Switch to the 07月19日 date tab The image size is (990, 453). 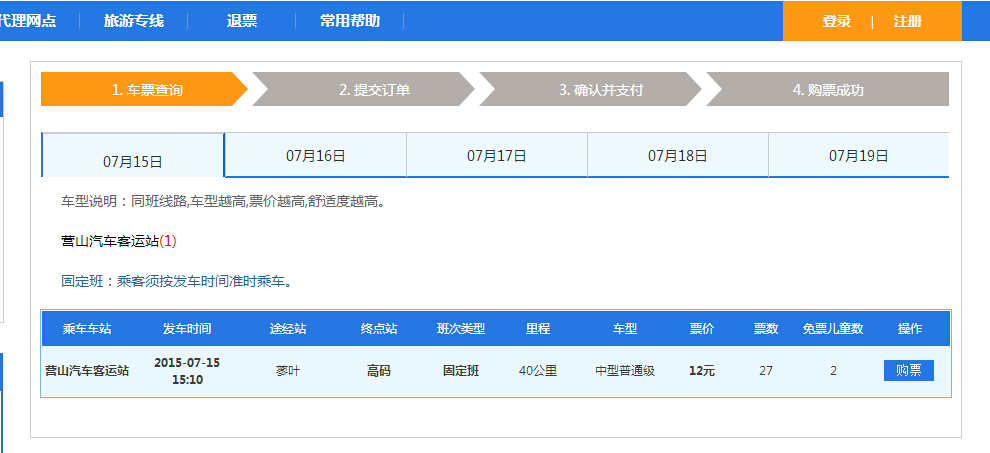(858, 155)
